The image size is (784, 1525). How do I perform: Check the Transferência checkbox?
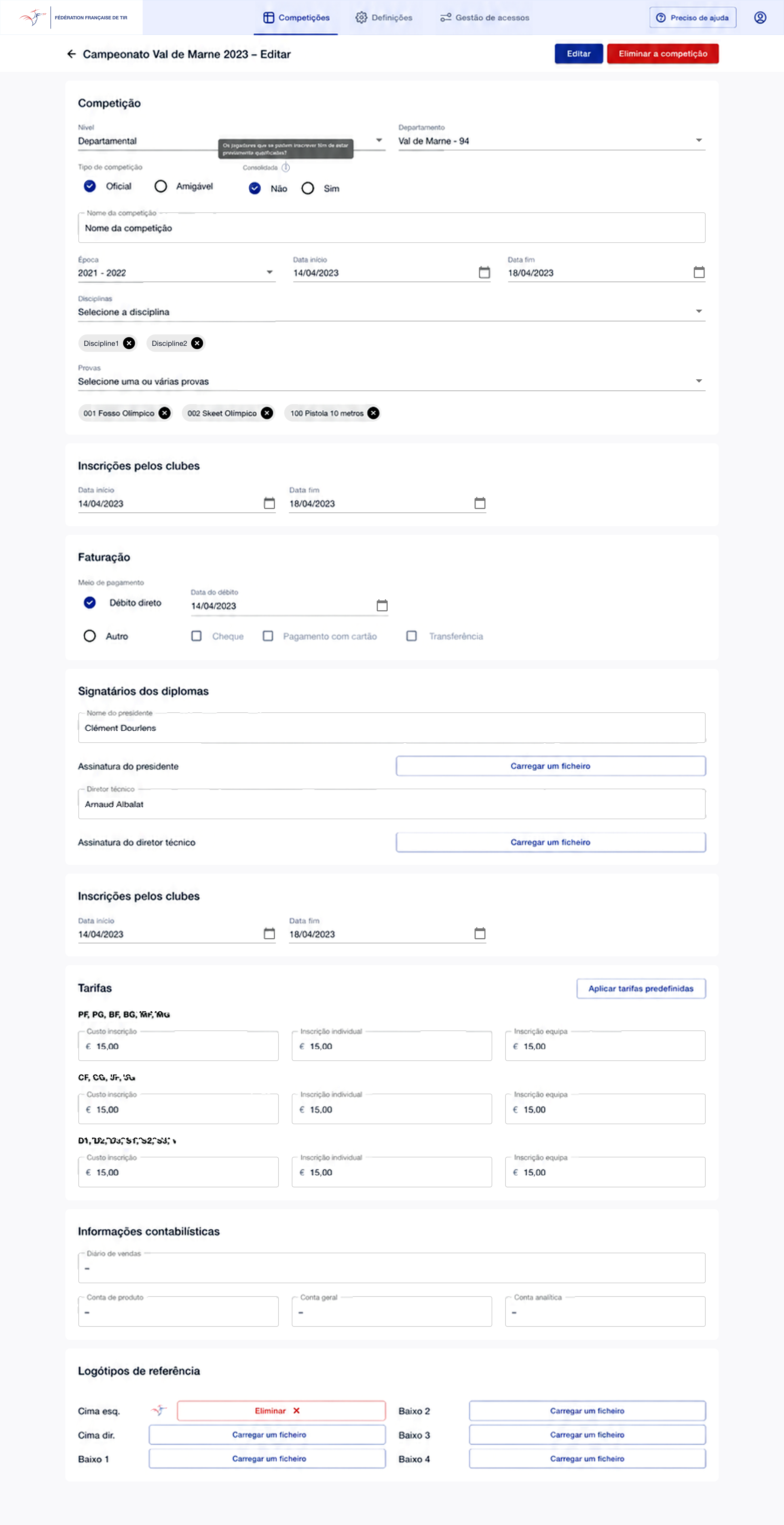(x=412, y=636)
